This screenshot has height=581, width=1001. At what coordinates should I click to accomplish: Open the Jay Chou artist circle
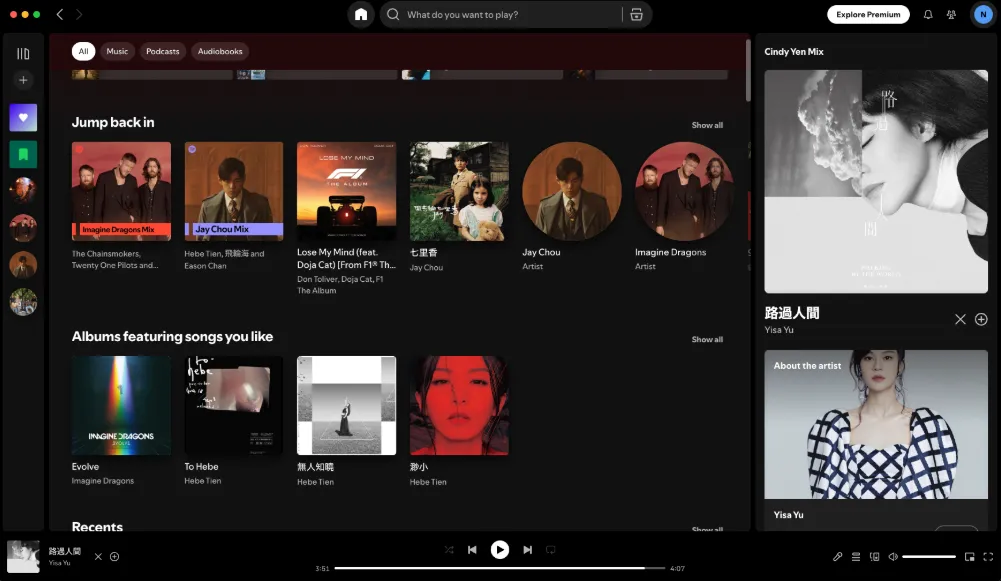click(x=572, y=192)
